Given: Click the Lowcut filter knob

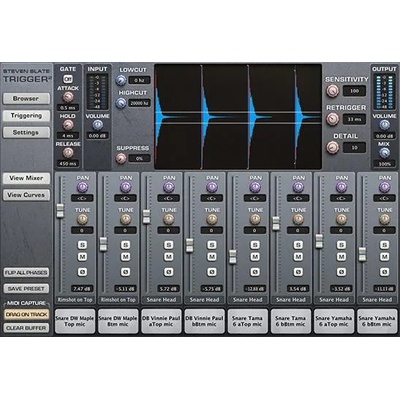Looking at the screenshot, I should click(x=121, y=80).
